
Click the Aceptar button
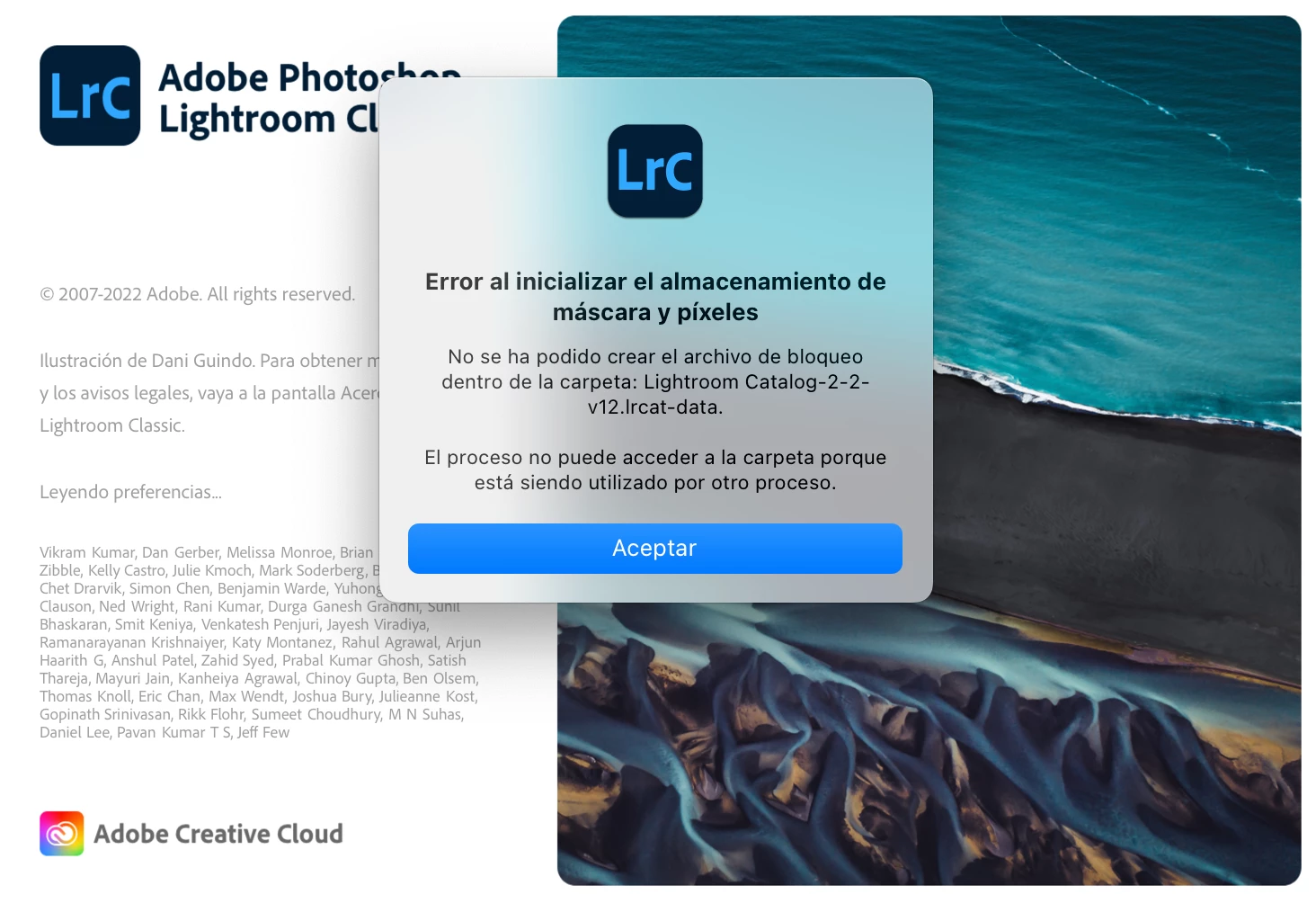click(x=654, y=549)
